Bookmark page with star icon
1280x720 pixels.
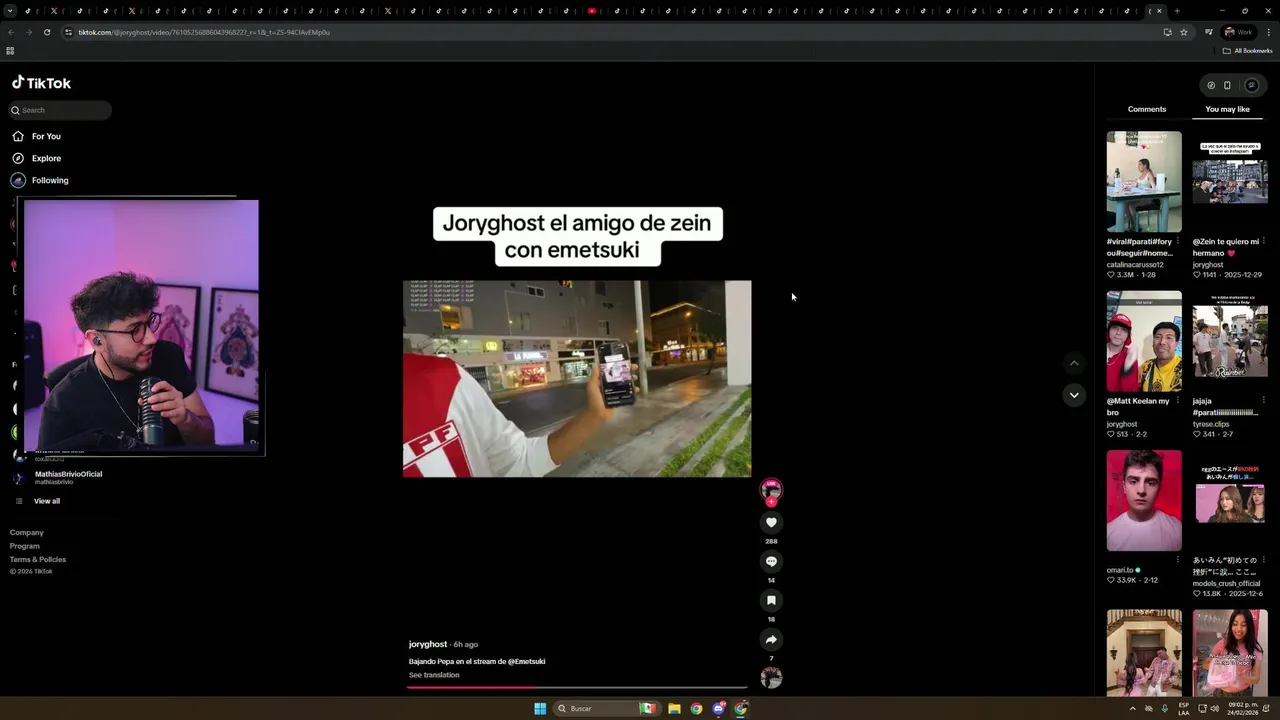(x=1184, y=32)
